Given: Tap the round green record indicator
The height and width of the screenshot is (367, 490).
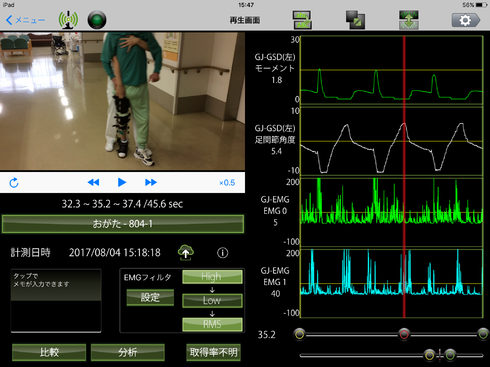Looking at the screenshot, I should point(97,20).
